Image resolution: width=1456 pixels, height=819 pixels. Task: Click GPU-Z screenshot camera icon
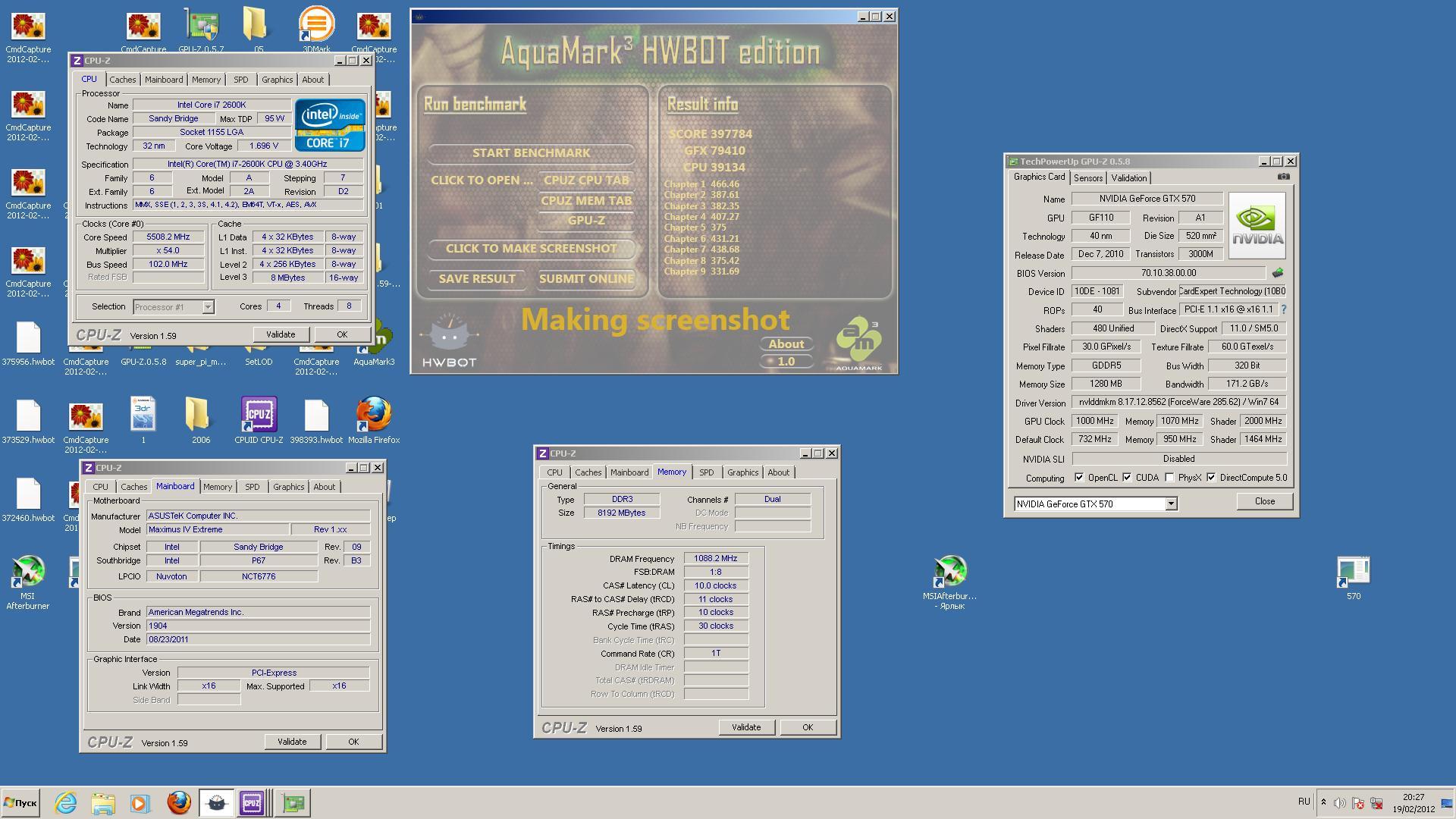(x=1283, y=177)
